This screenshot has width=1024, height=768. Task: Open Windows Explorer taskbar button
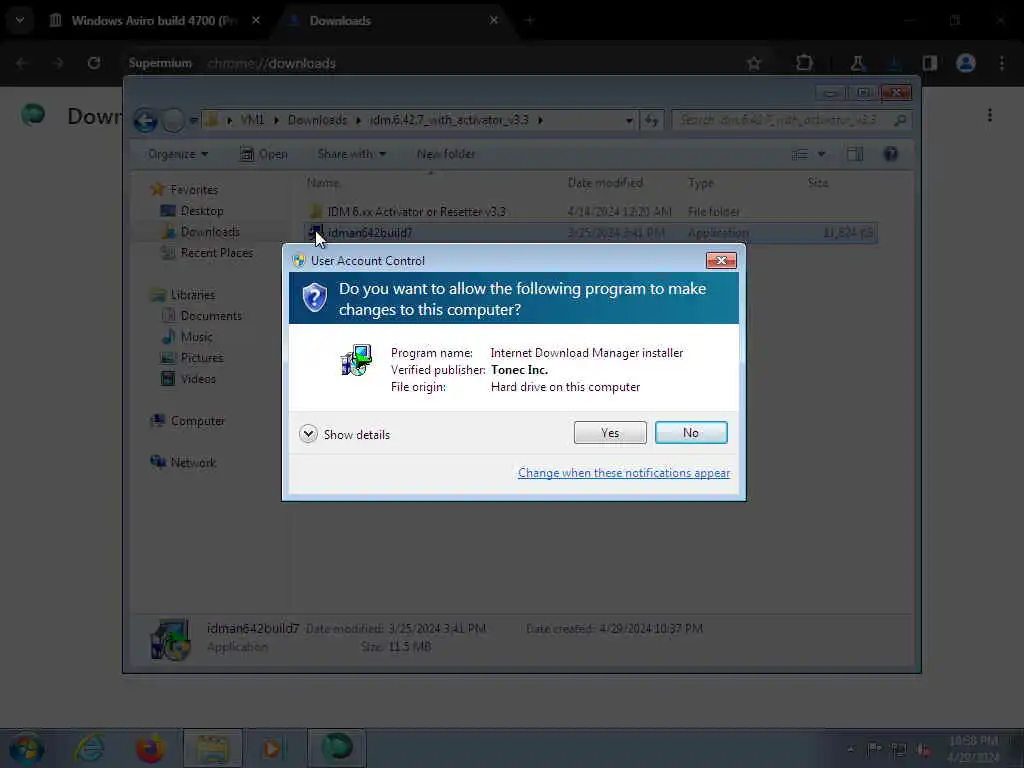[212, 748]
